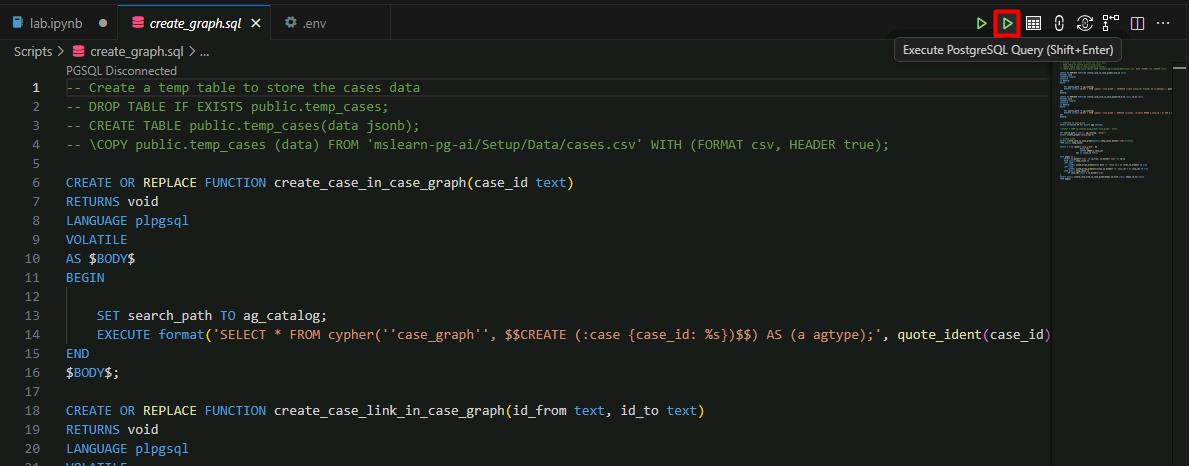The width and height of the screenshot is (1189, 466).
Task: Click the PGSQL Disconnected status link
Action: [121, 71]
